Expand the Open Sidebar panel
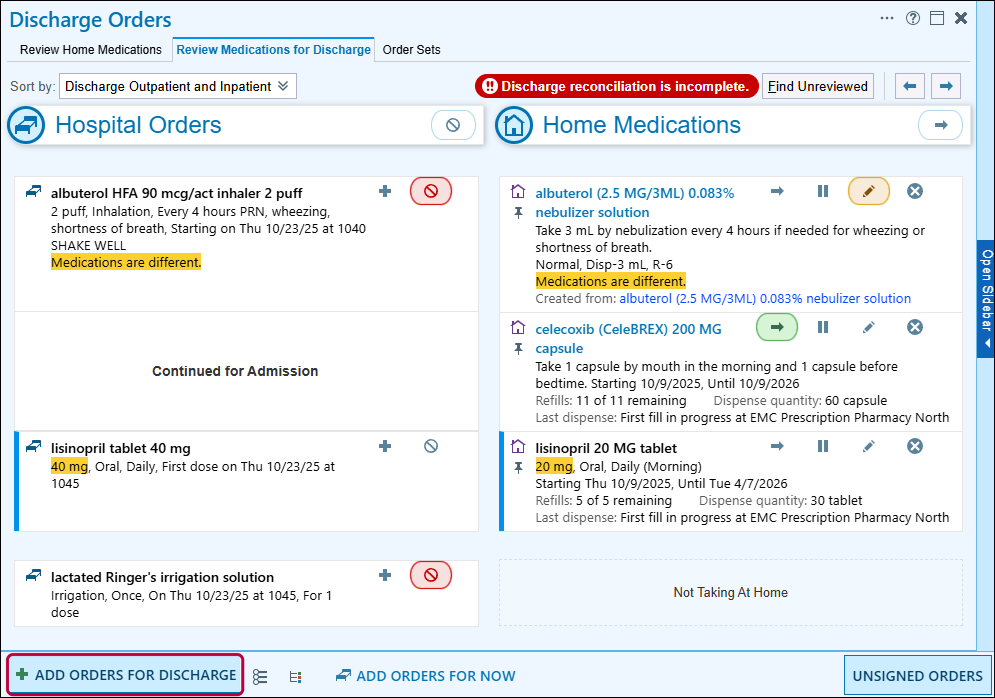This screenshot has width=995, height=698. point(985,299)
